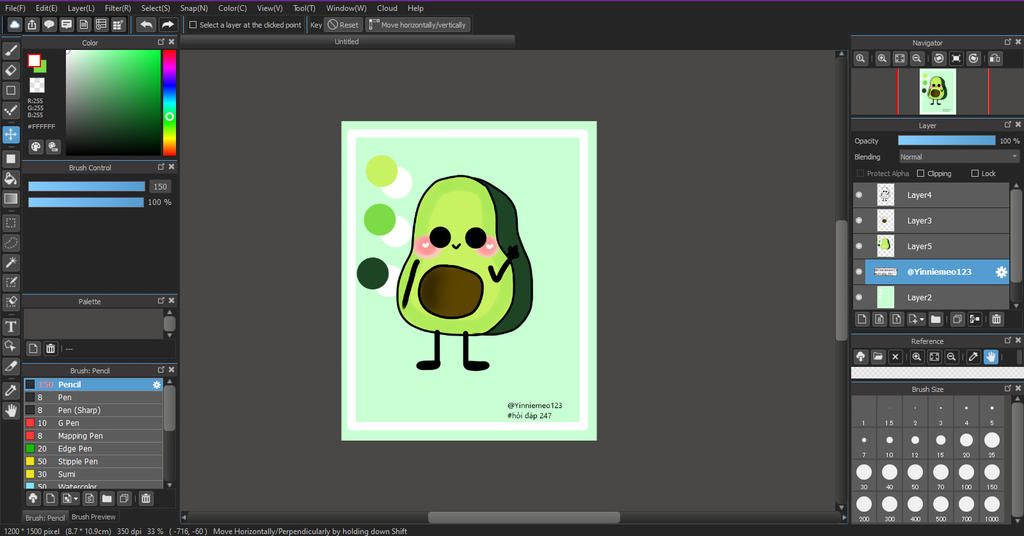
Task: Choose the Text tool
Action: pos(11,326)
